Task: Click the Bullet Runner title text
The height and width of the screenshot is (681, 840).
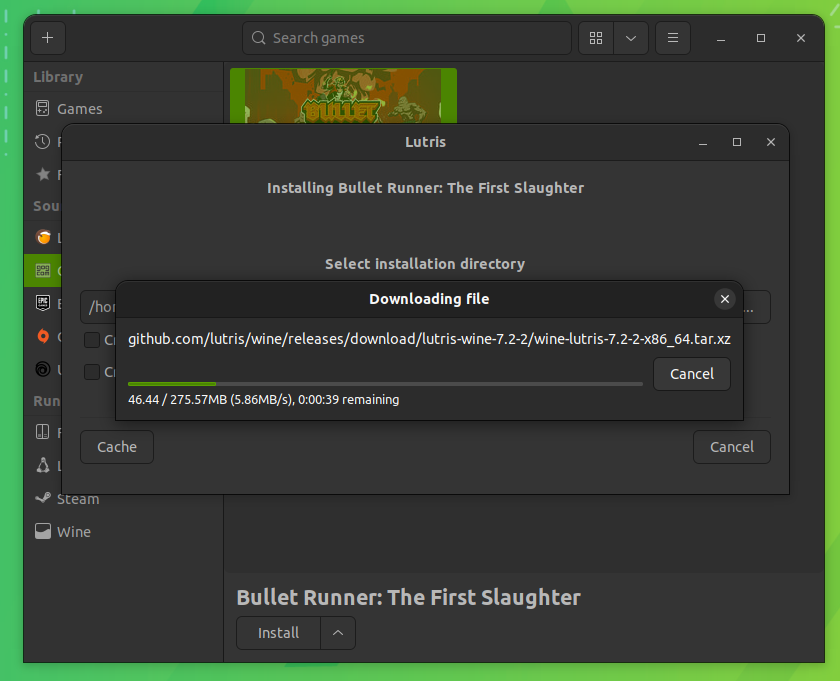Action: [x=409, y=597]
